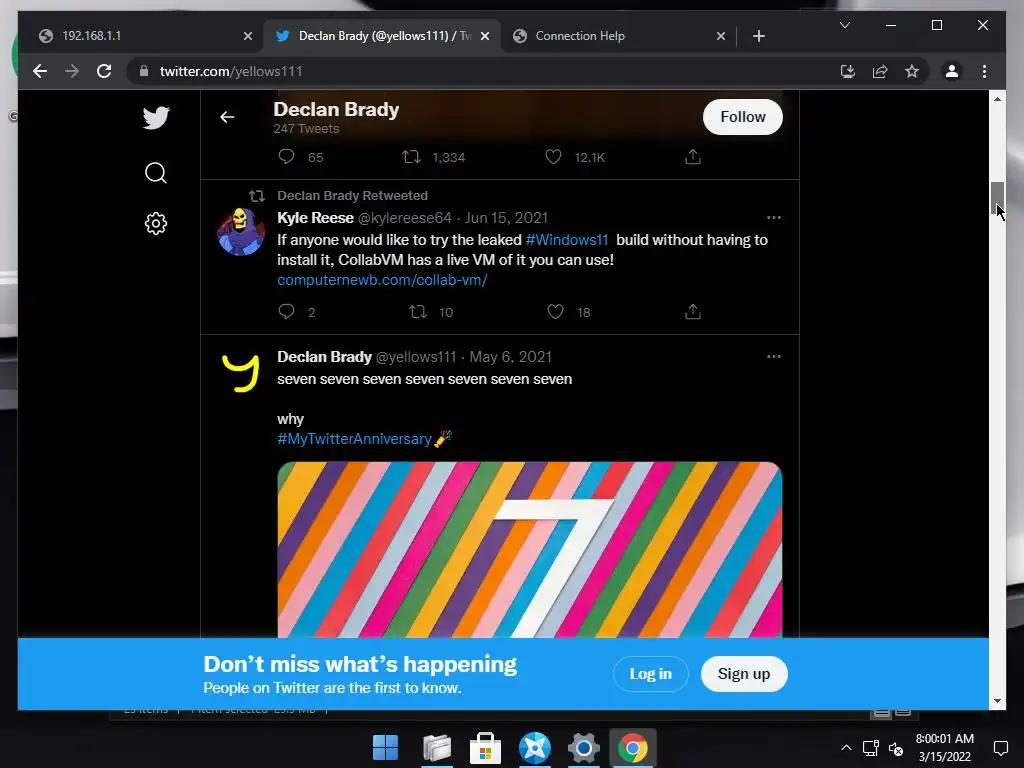Go back using arrow beside Declan Brady

pos(227,117)
